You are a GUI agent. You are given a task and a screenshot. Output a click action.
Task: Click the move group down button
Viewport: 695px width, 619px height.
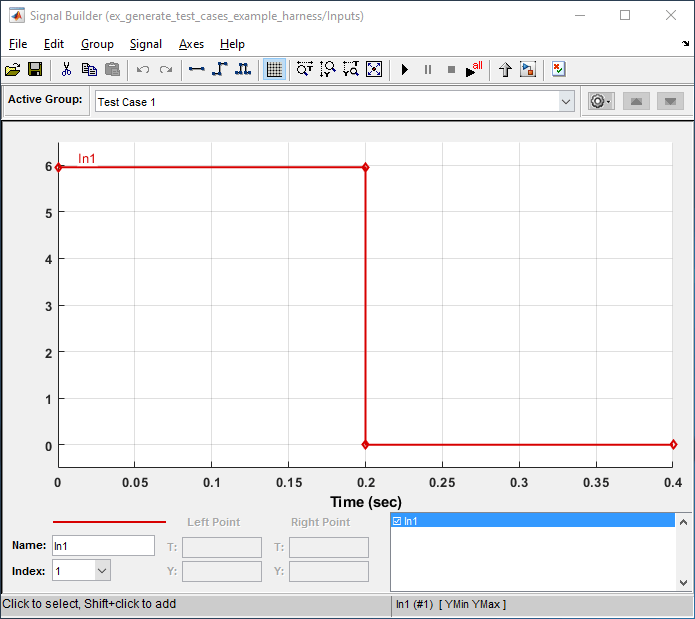pos(670,101)
